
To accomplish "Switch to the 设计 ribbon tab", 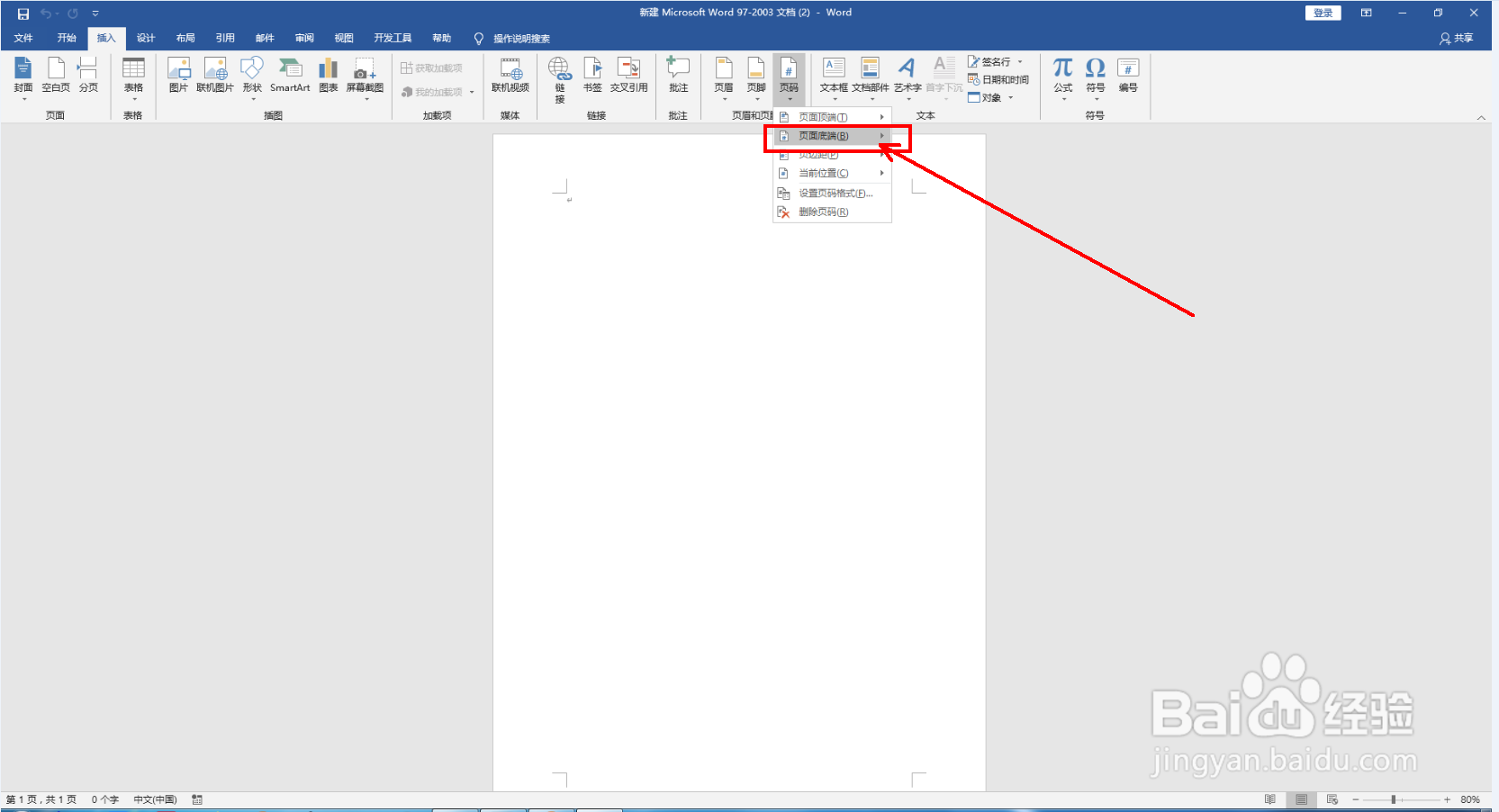I will coord(145,38).
